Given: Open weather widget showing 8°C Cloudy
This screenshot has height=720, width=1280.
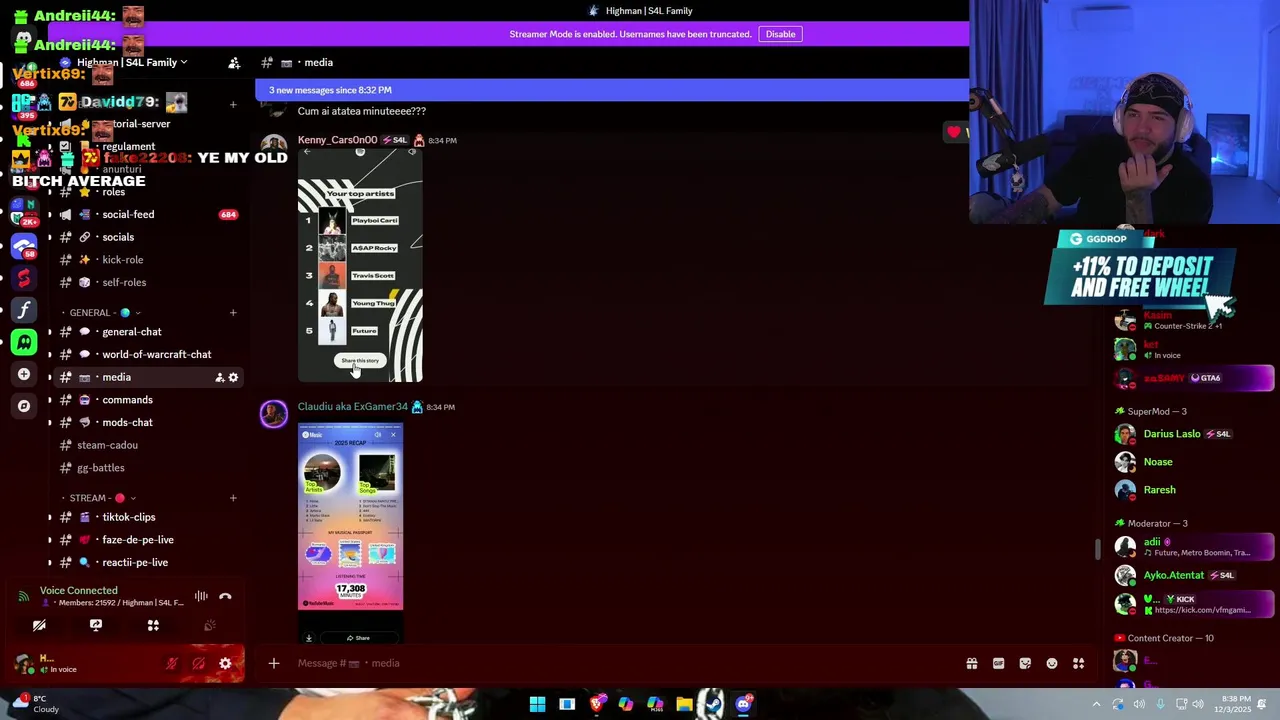Looking at the screenshot, I should tap(36, 704).
